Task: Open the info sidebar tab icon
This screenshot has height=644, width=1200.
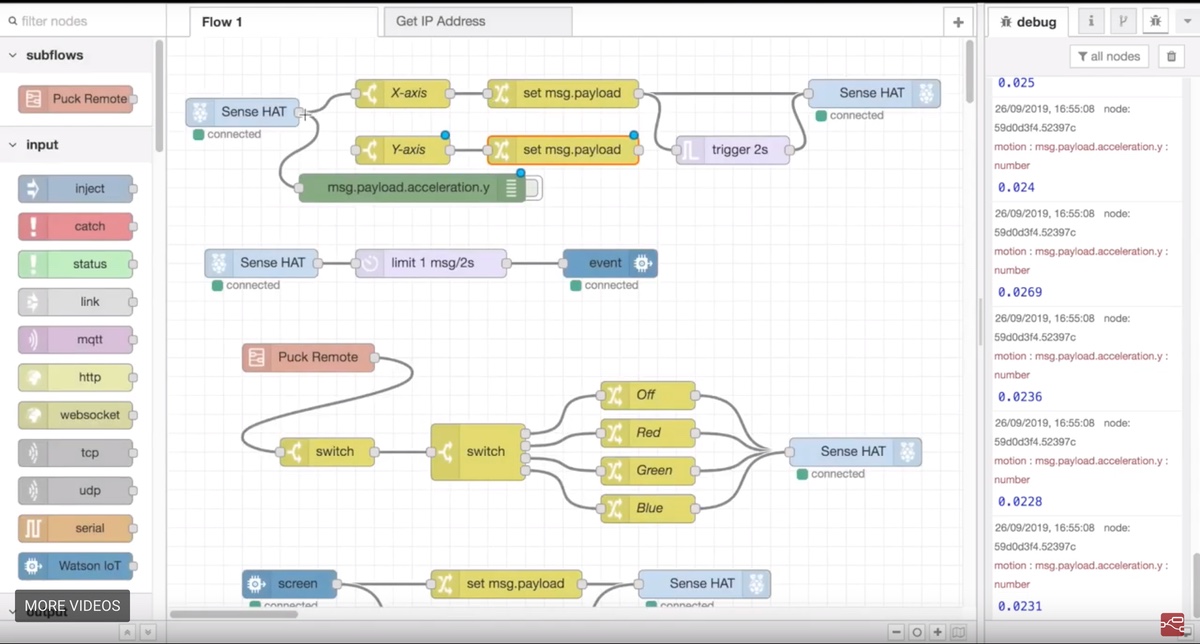Action: (x=1091, y=21)
